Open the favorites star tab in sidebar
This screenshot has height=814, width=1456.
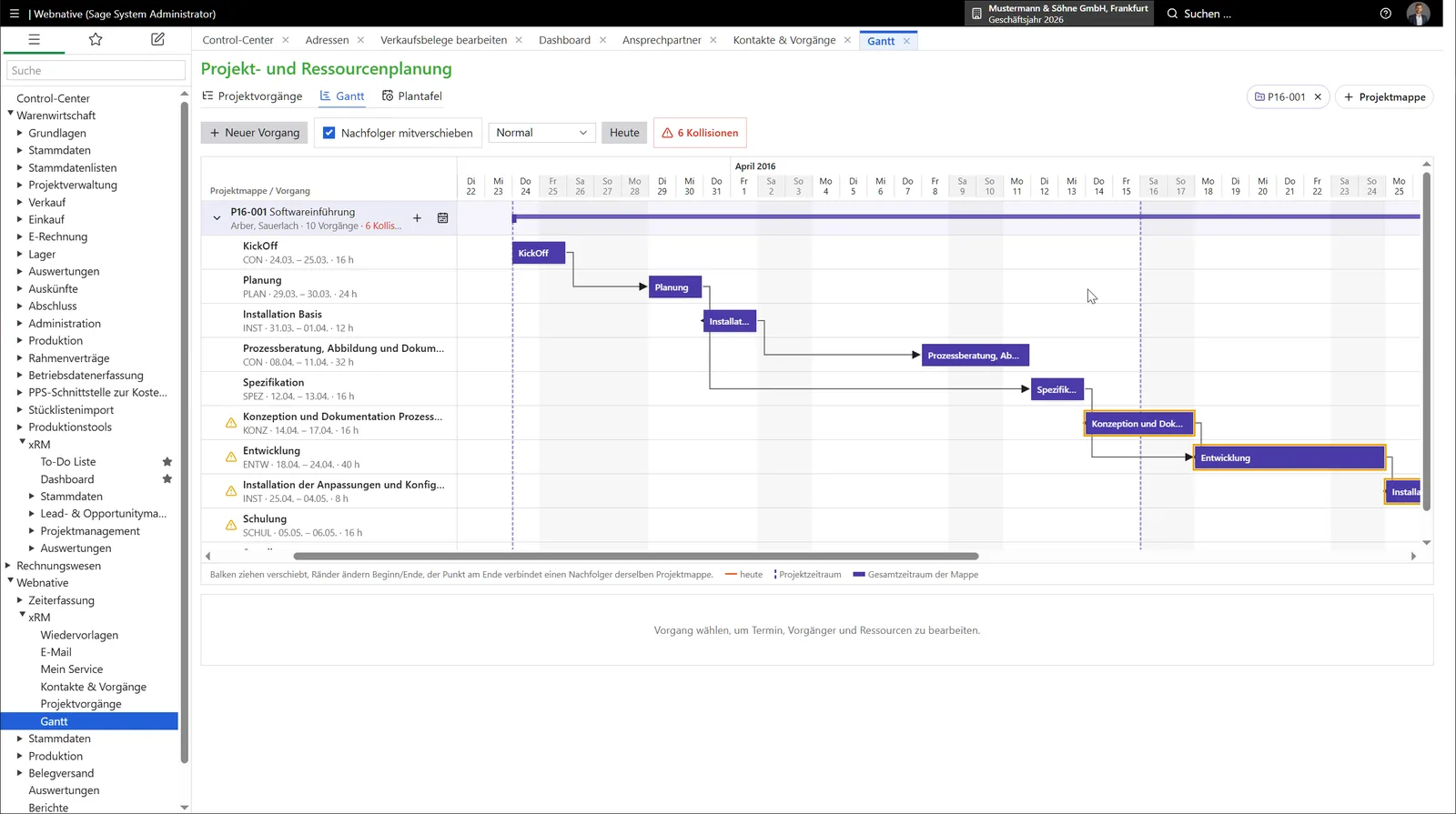click(x=96, y=39)
